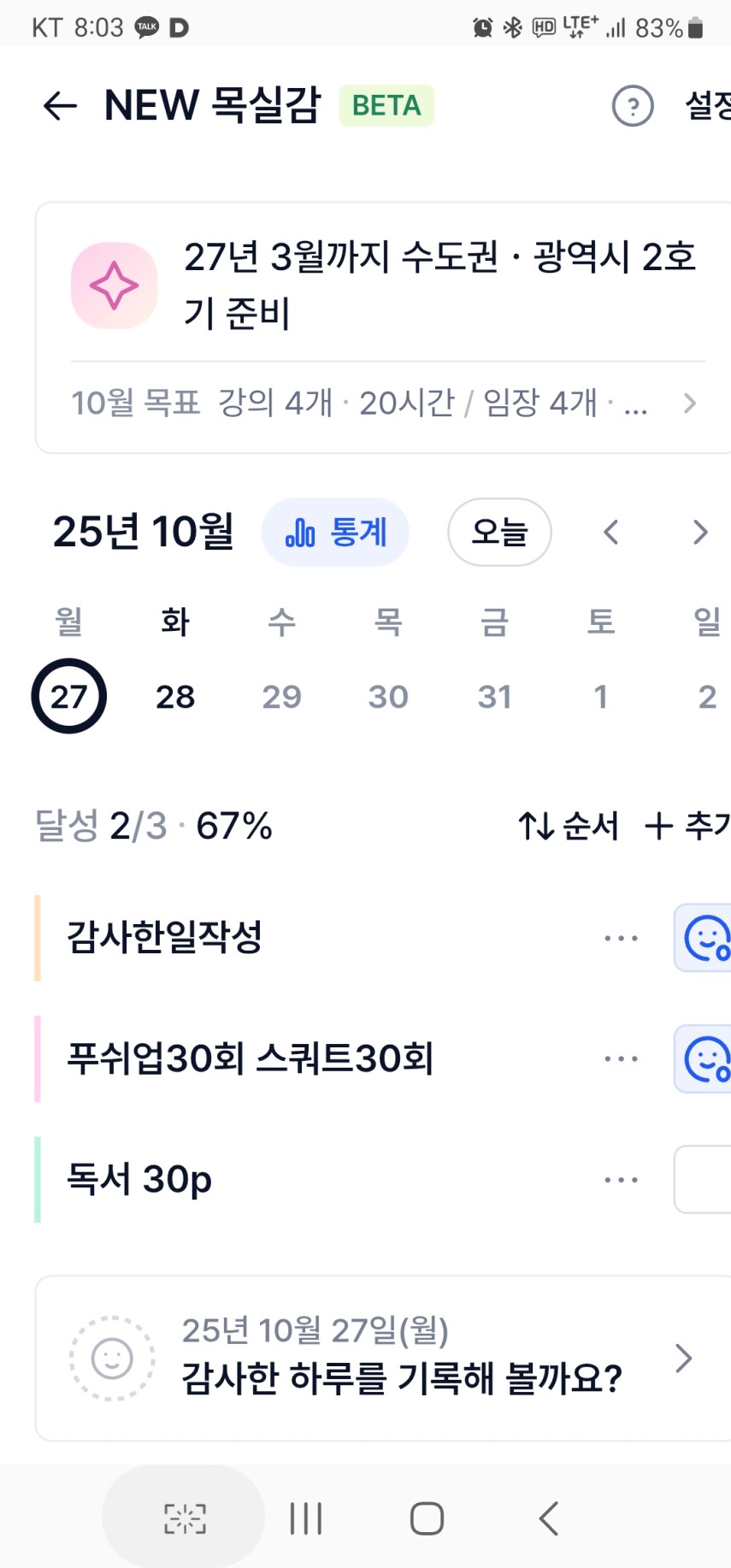Expand 10월 목표 details chevron
The image size is (731, 1568).
click(690, 403)
